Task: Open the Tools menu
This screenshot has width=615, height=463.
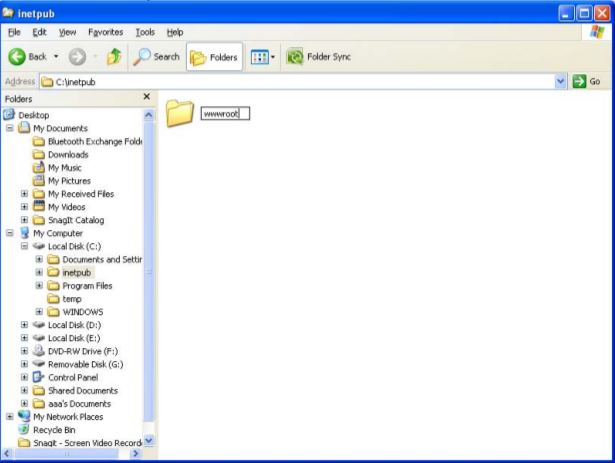Action: (145, 33)
